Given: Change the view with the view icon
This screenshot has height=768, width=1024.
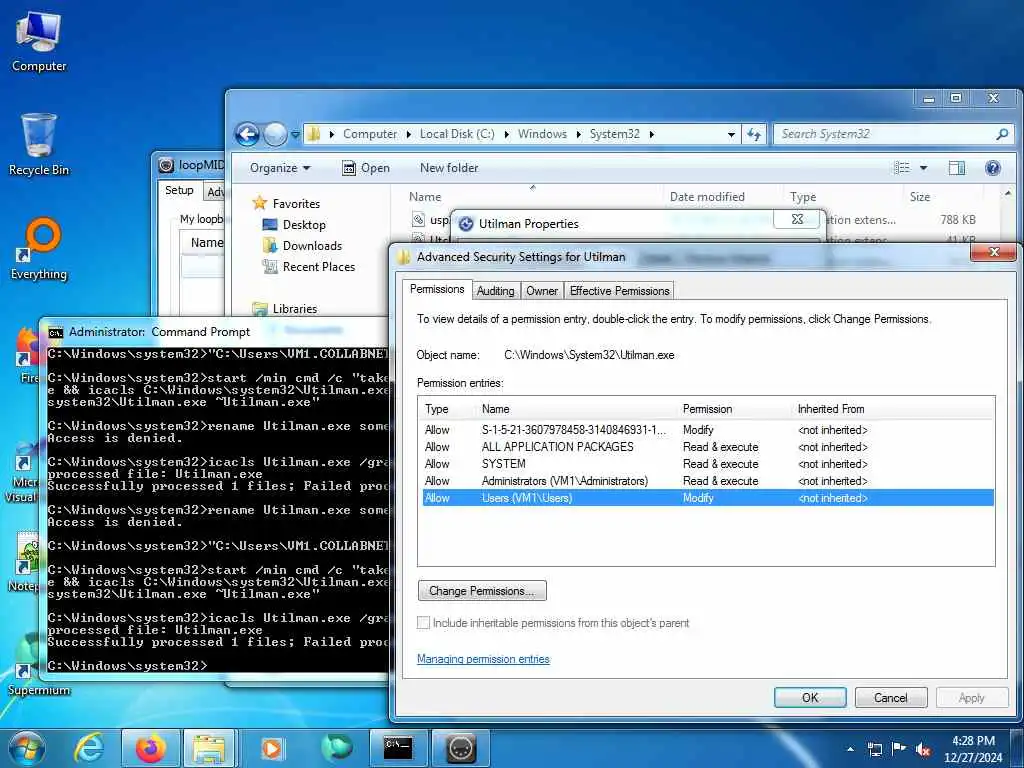Looking at the screenshot, I should pyautogui.click(x=902, y=168).
